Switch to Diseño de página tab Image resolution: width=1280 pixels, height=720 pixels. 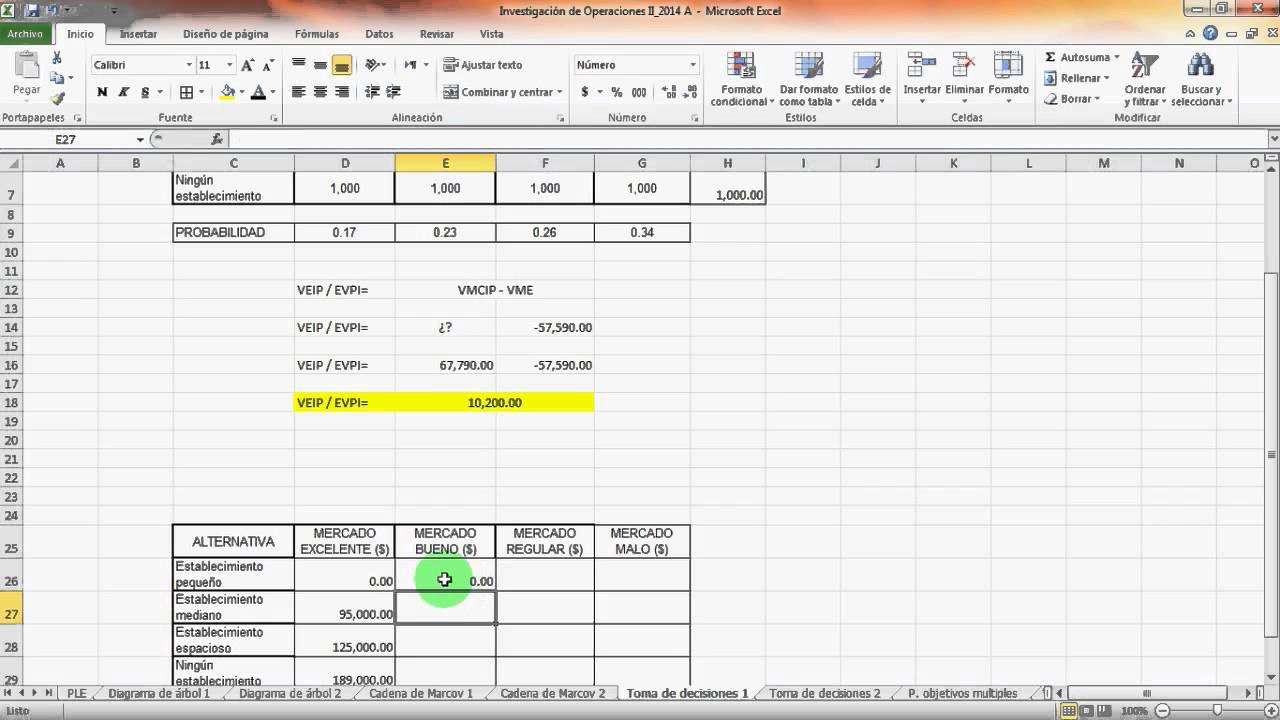pos(226,34)
